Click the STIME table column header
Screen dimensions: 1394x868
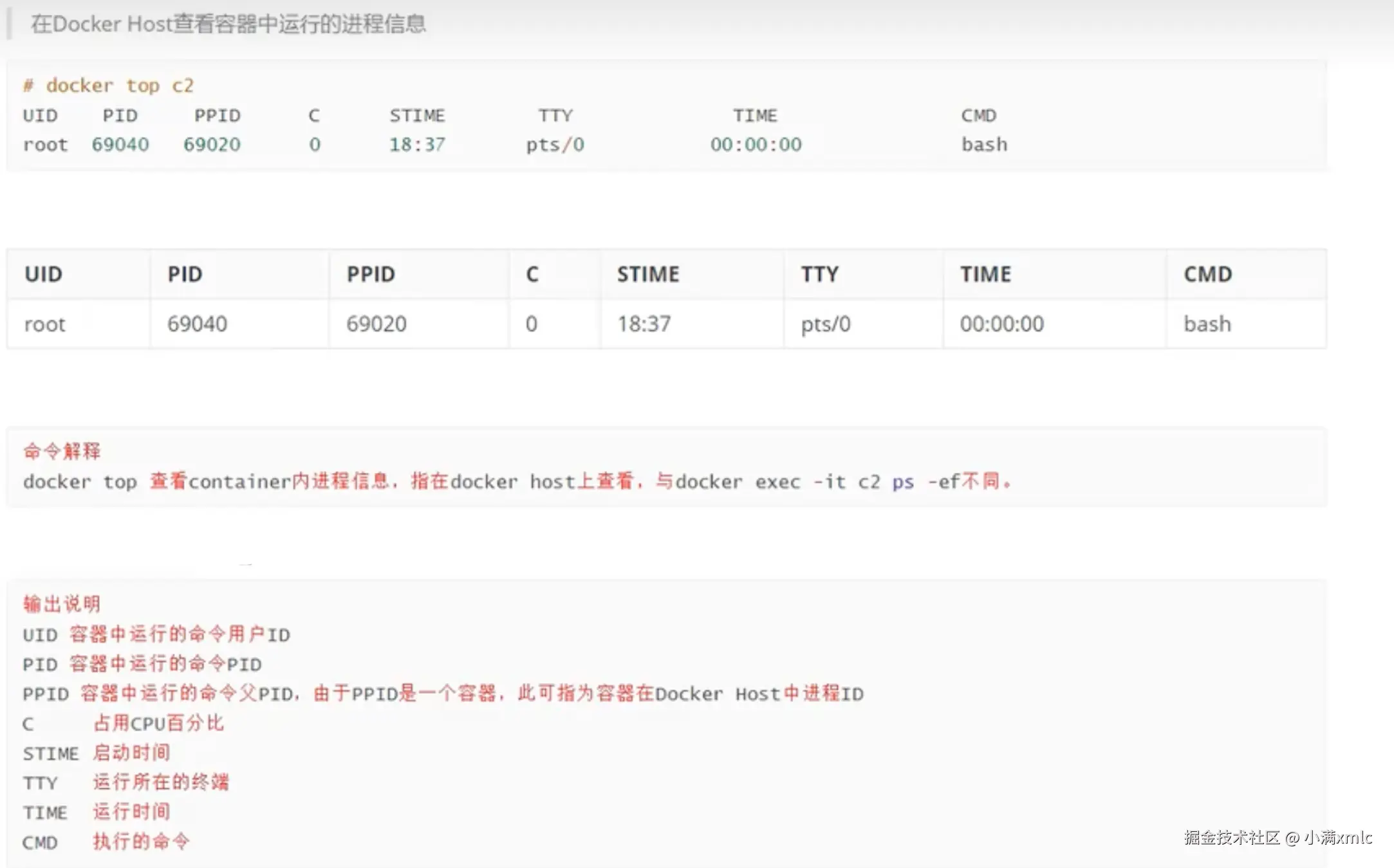(648, 274)
